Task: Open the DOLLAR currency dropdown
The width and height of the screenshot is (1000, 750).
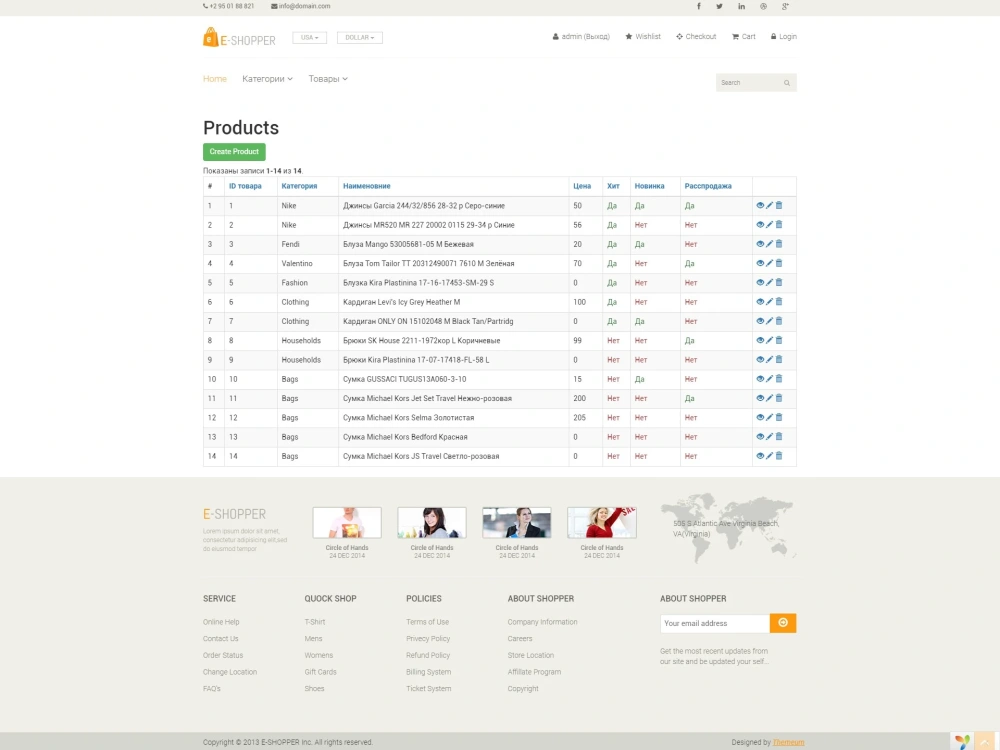Action: (359, 36)
